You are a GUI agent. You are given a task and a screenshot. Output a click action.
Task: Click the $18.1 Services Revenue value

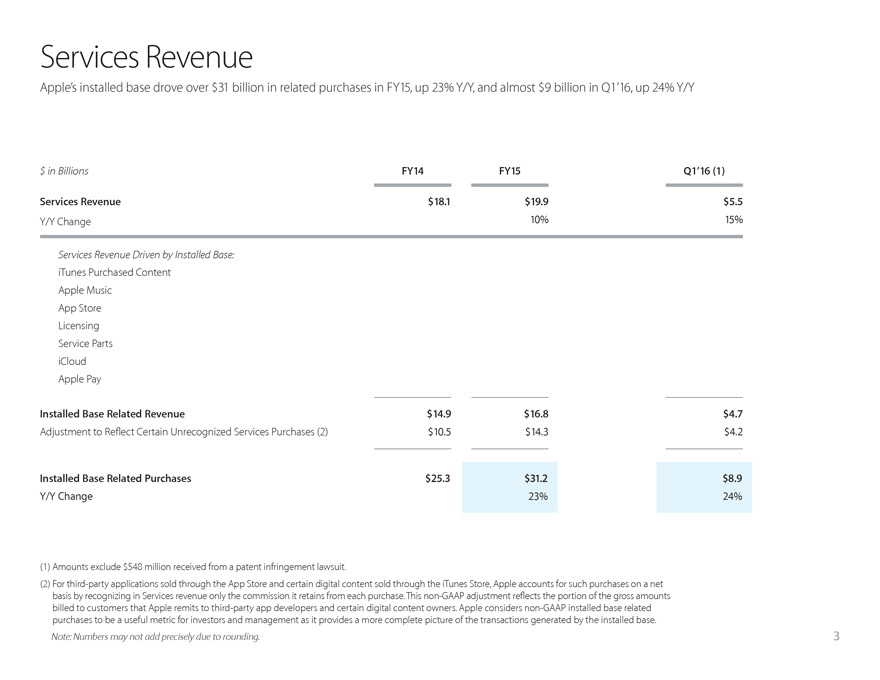(x=438, y=201)
